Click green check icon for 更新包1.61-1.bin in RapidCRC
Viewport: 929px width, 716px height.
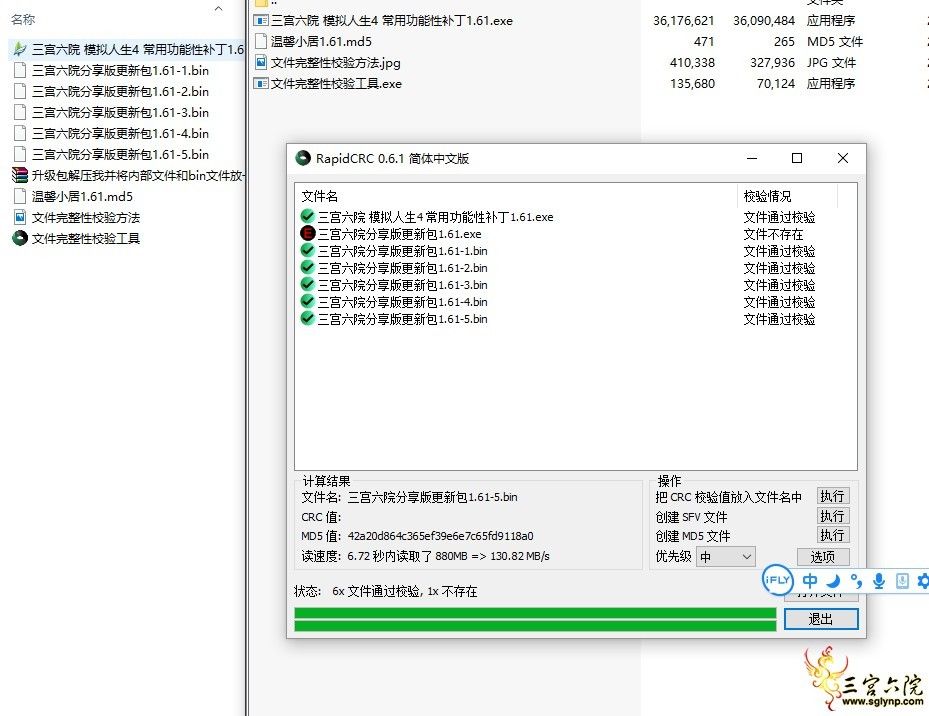click(307, 251)
